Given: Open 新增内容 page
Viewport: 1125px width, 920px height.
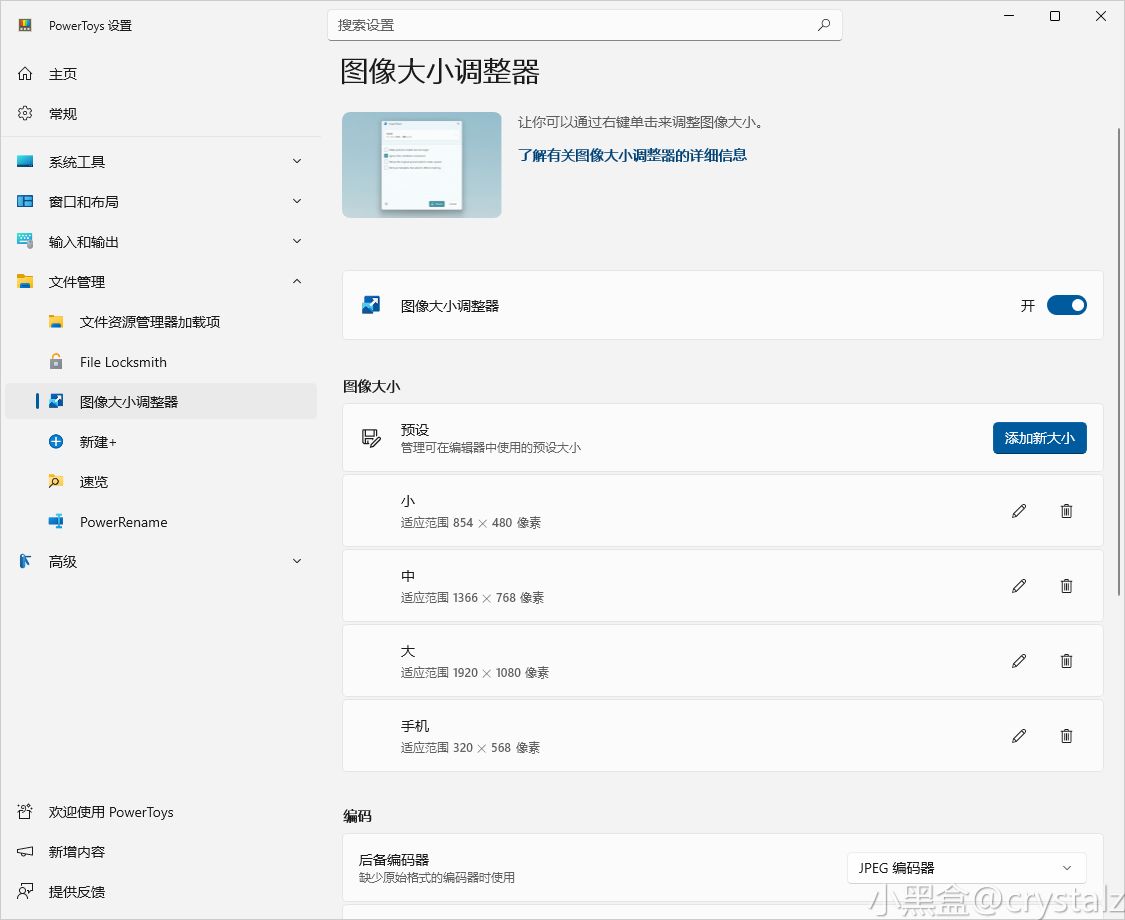Looking at the screenshot, I should (161, 852).
